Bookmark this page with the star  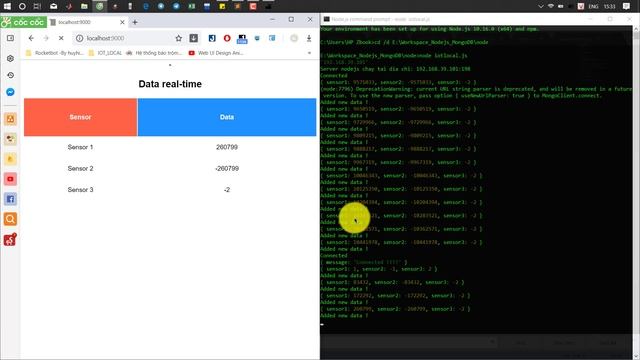[178, 38]
